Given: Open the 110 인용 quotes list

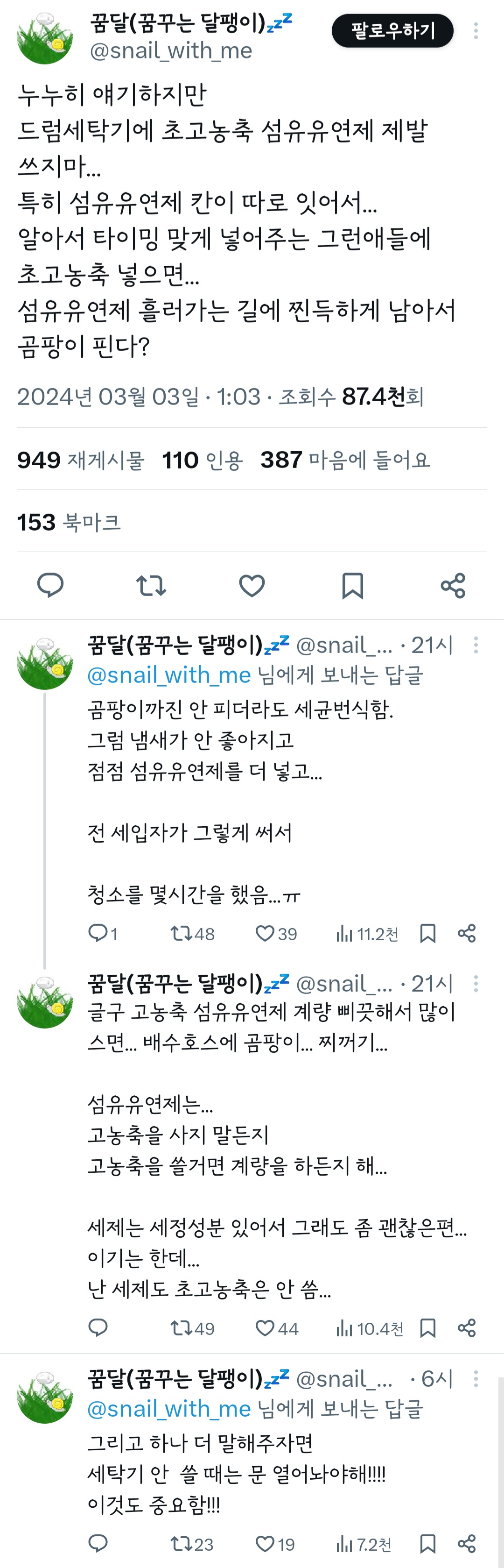Looking at the screenshot, I should point(203,460).
